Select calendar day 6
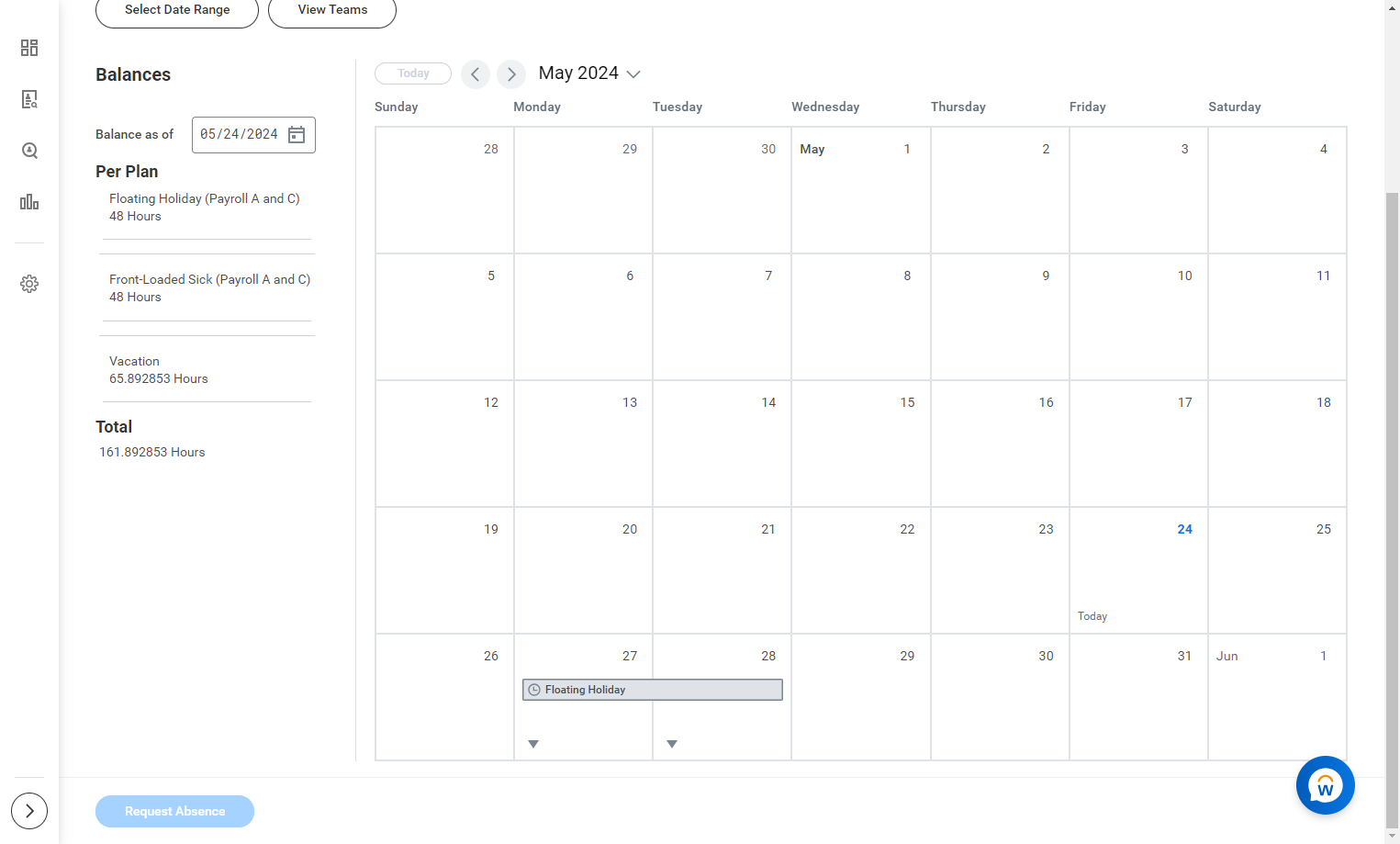Viewport: 1400px width, 844px height. pos(583,317)
